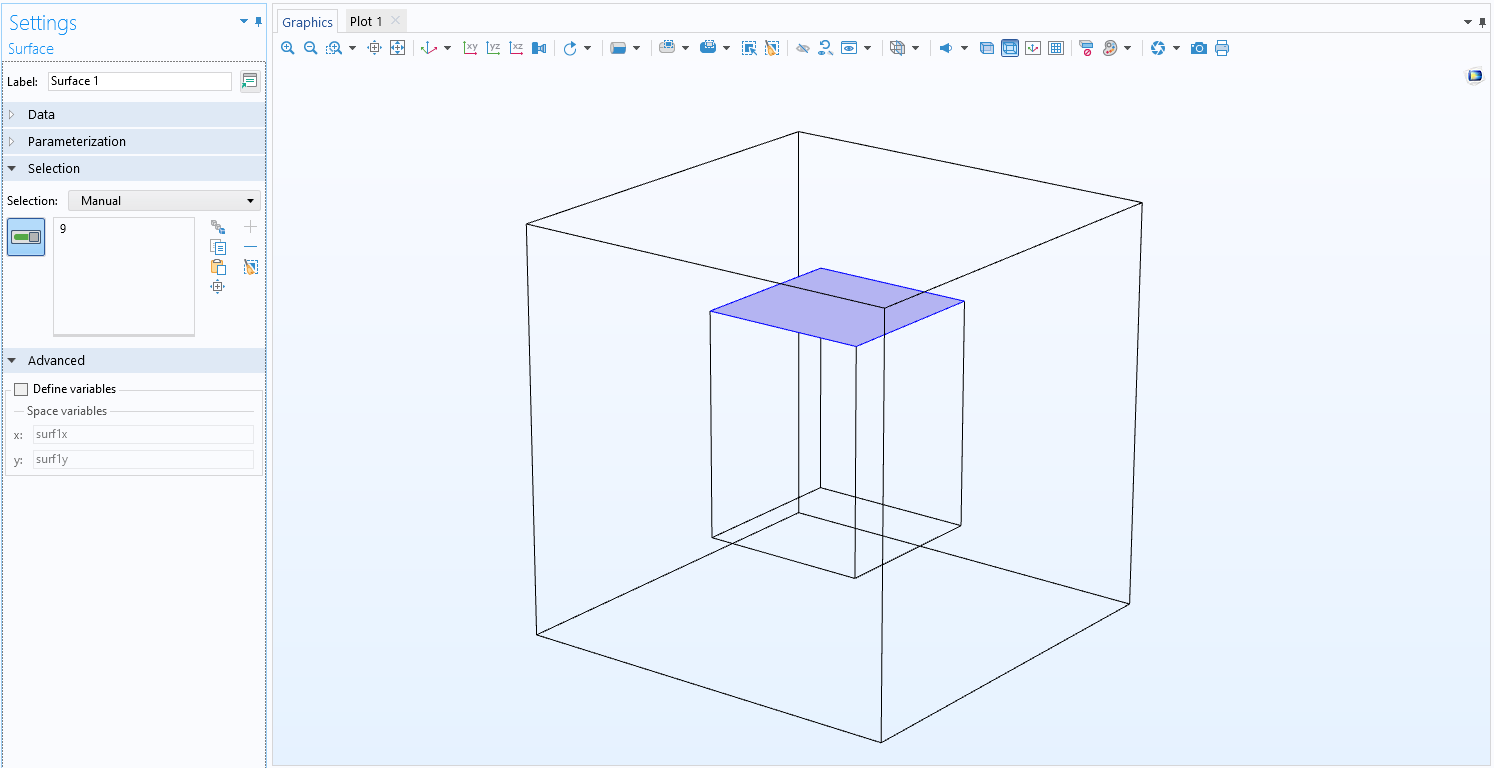
Task: Click the Print icon in Graphics toolbar
Action: (x=1221, y=48)
